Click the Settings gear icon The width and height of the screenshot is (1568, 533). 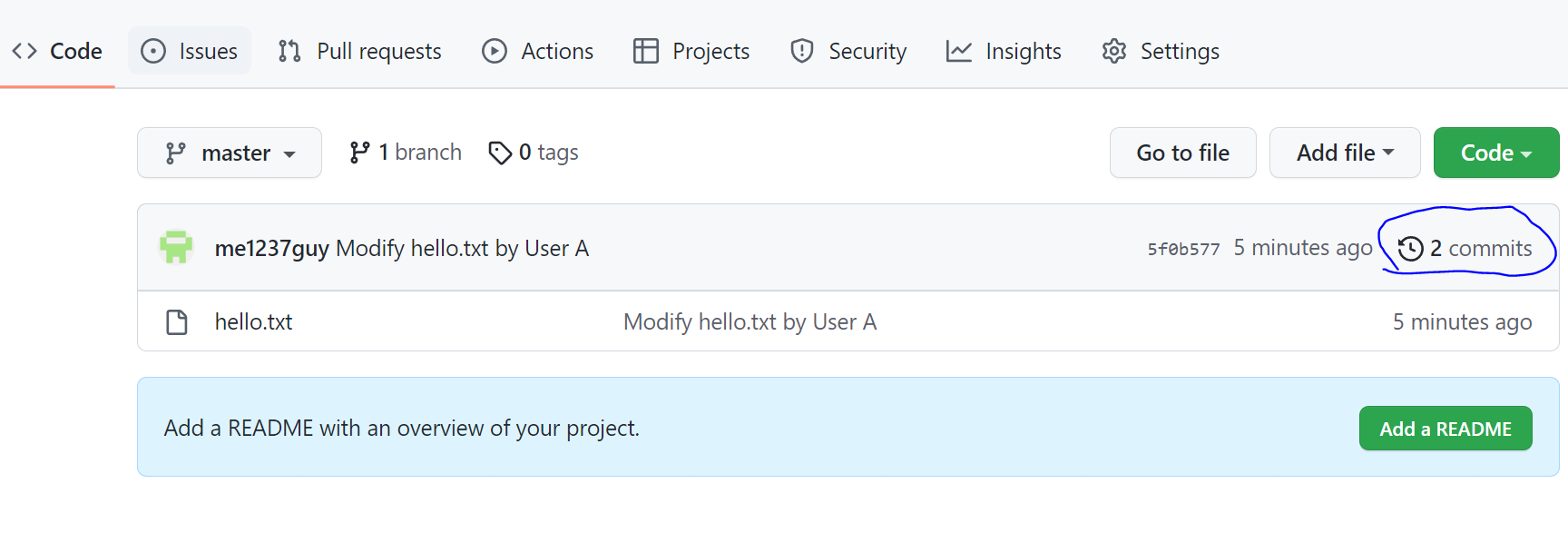(x=1114, y=51)
